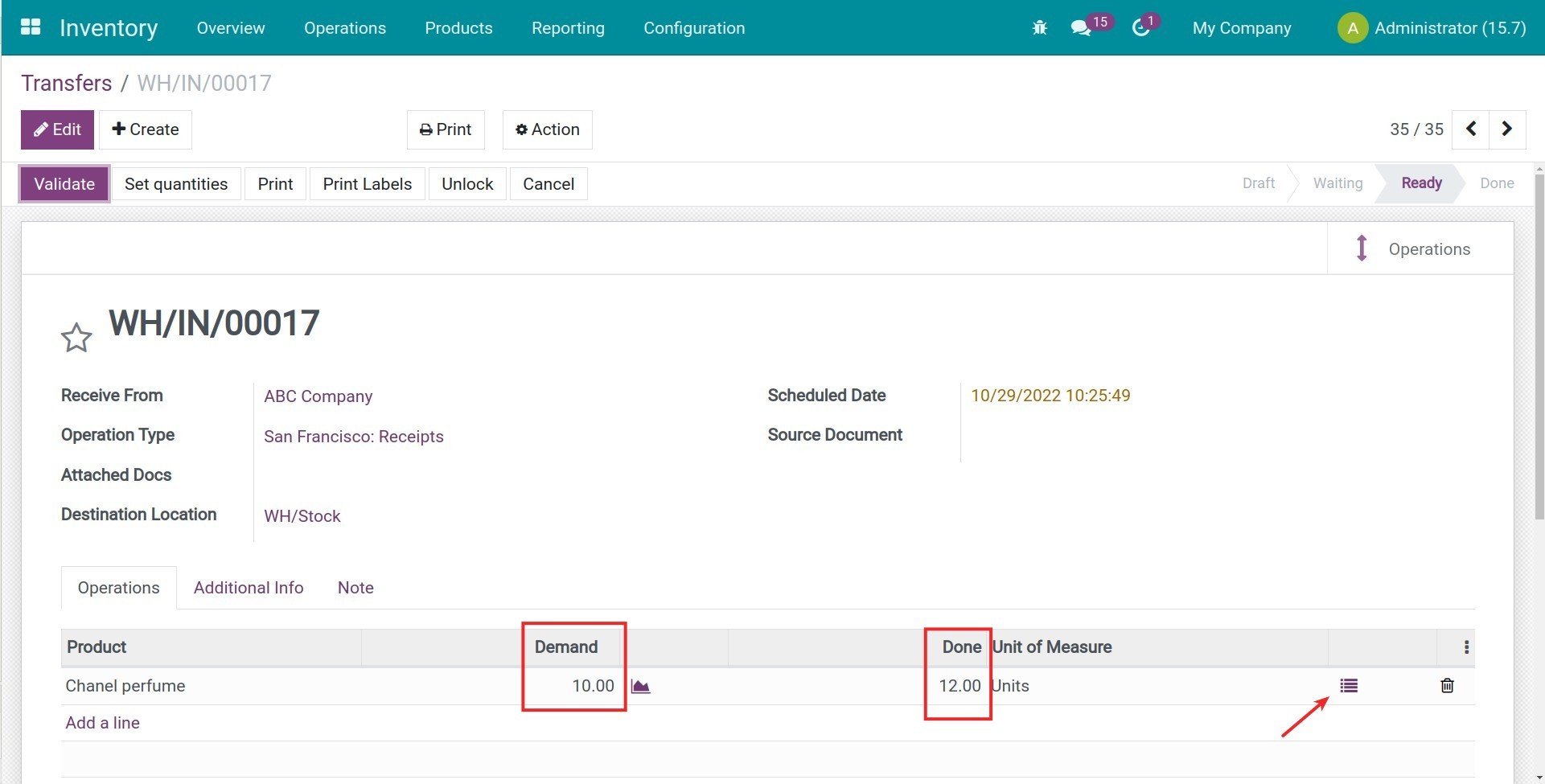Open the apps grid home menu
Screen dimensions: 1545x784
pos(31,27)
